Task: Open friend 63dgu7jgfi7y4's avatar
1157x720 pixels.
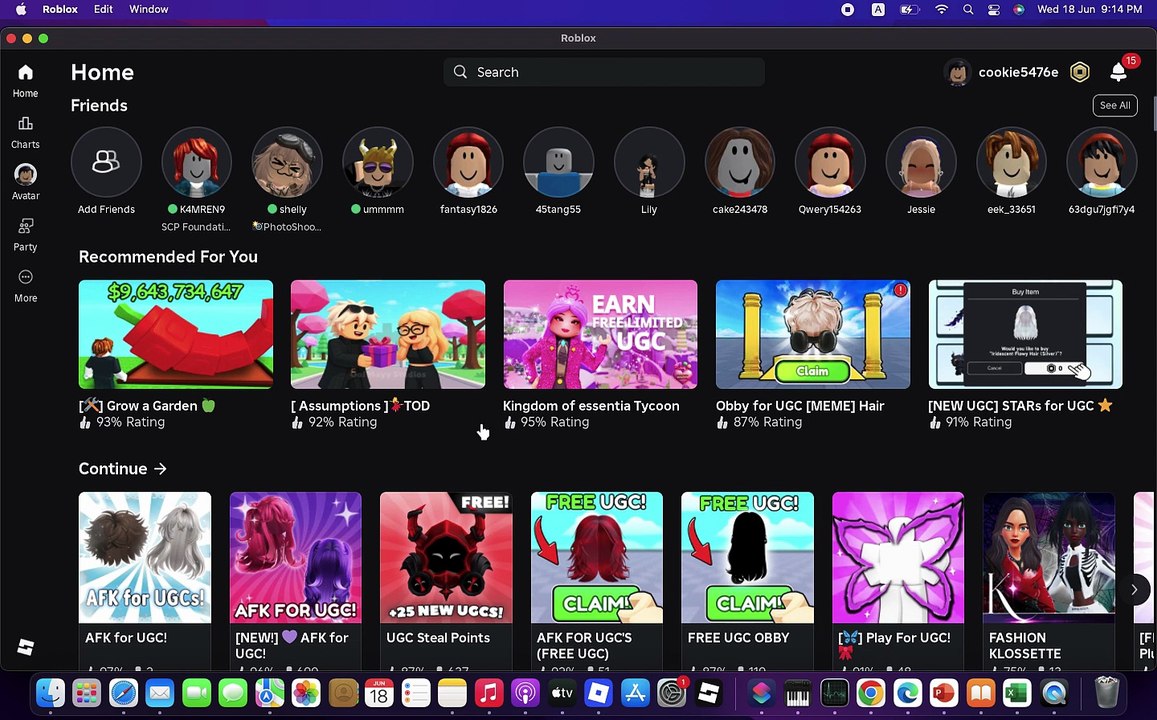Action: pos(1102,162)
